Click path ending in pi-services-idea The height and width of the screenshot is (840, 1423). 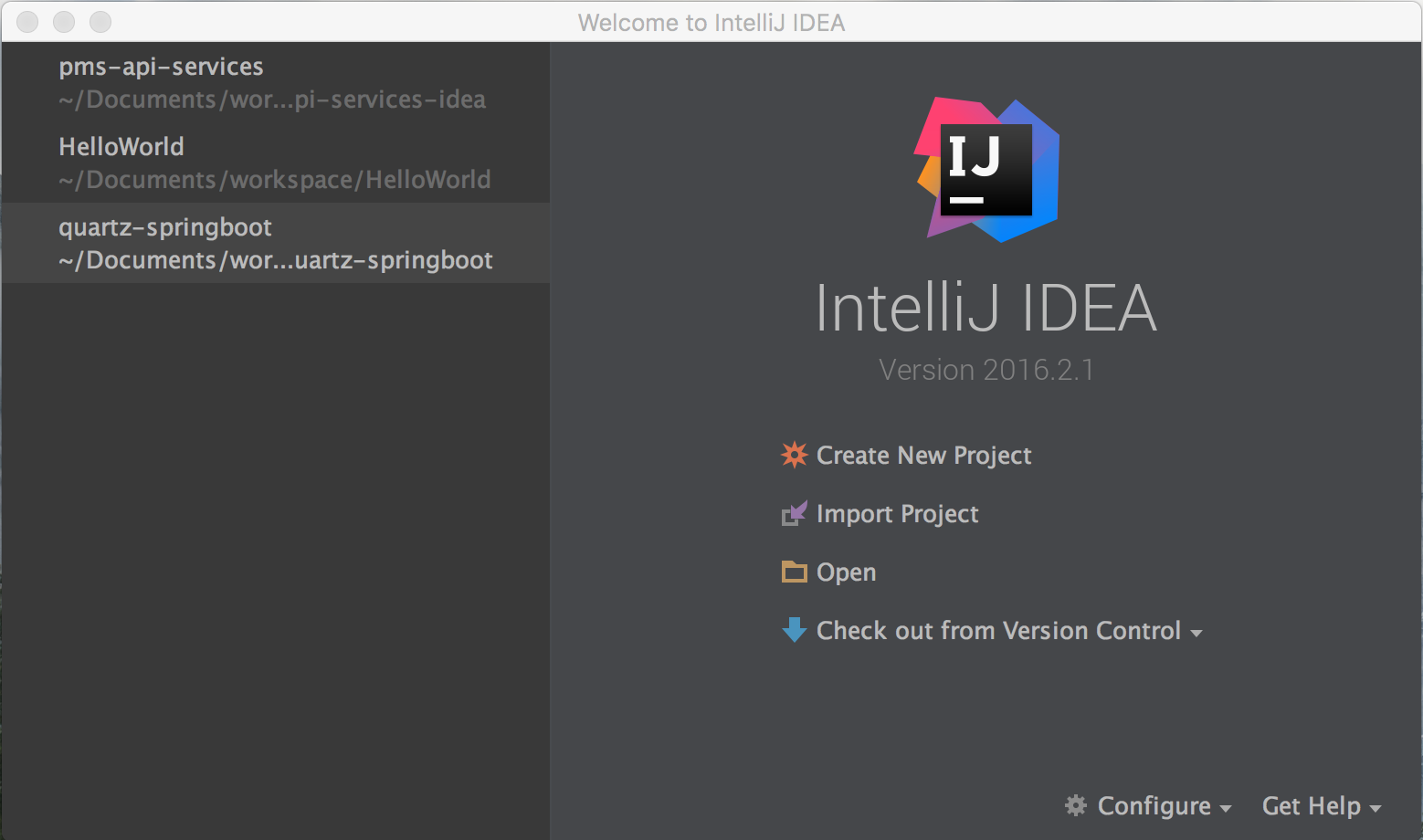[x=272, y=100]
